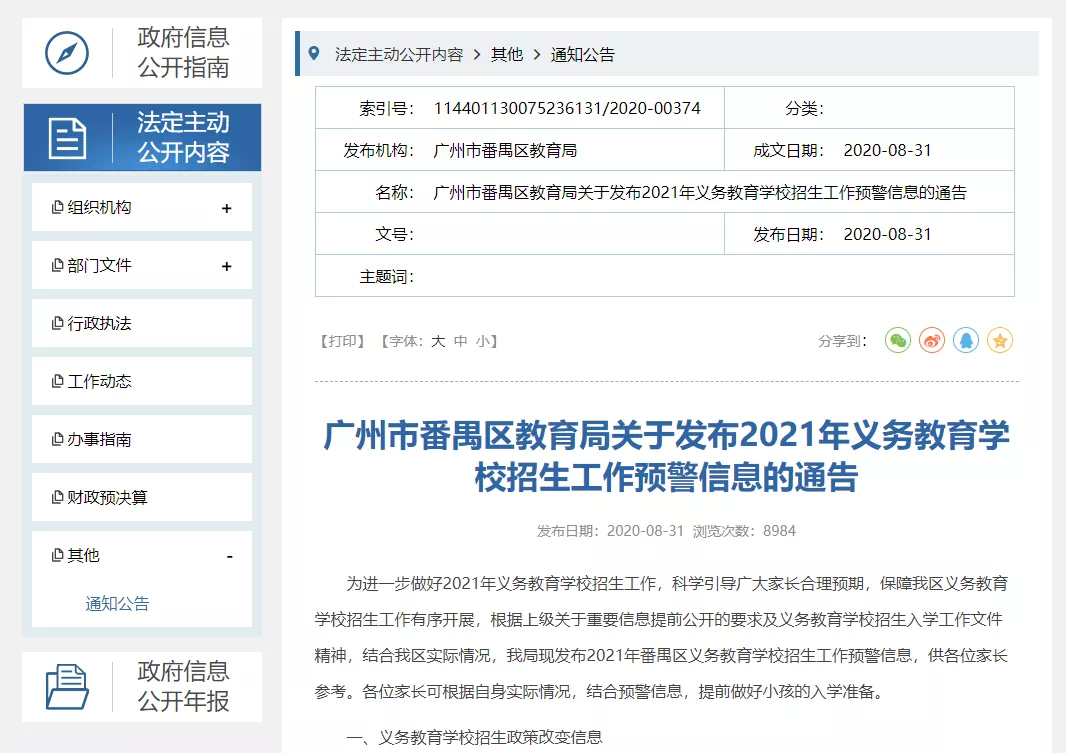Share article to Weibo icon
Image resolution: width=1066 pixels, height=753 pixels.
pos(932,341)
